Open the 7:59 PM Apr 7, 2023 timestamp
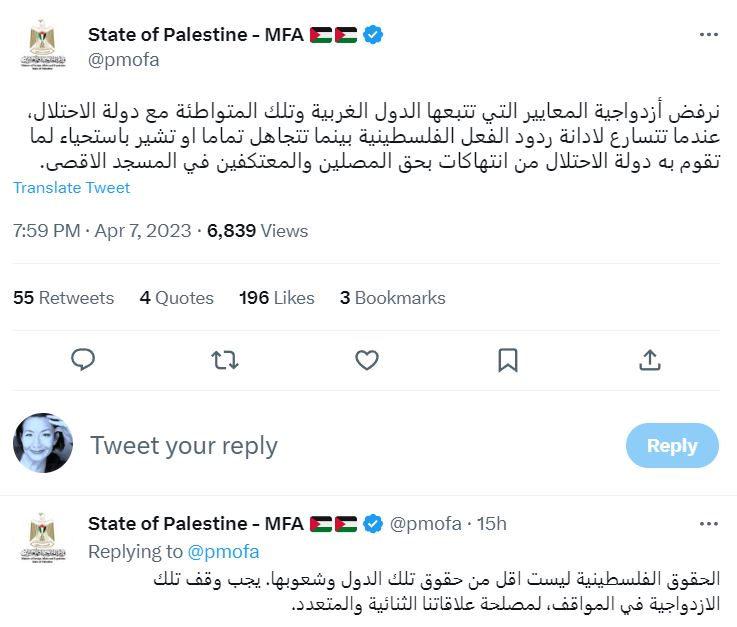The width and height of the screenshot is (737, 627). click(x=101, y=231)
